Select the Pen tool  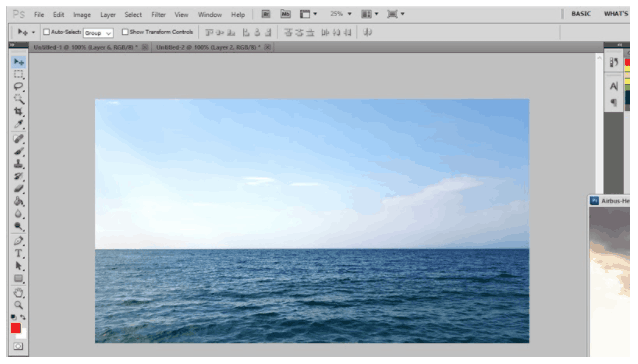tap(19, 241)
